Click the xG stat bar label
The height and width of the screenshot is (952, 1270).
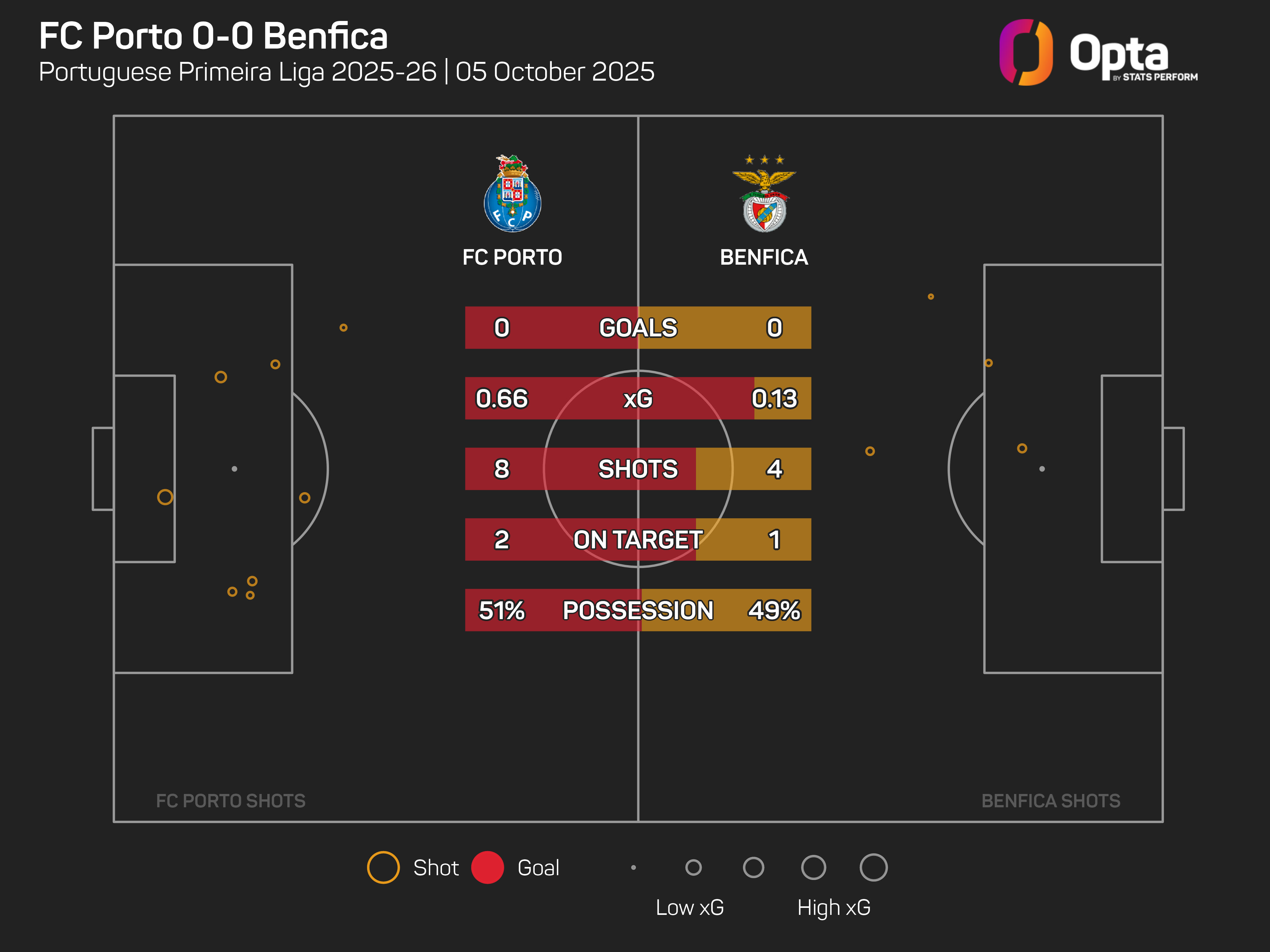tap(638, 398)
